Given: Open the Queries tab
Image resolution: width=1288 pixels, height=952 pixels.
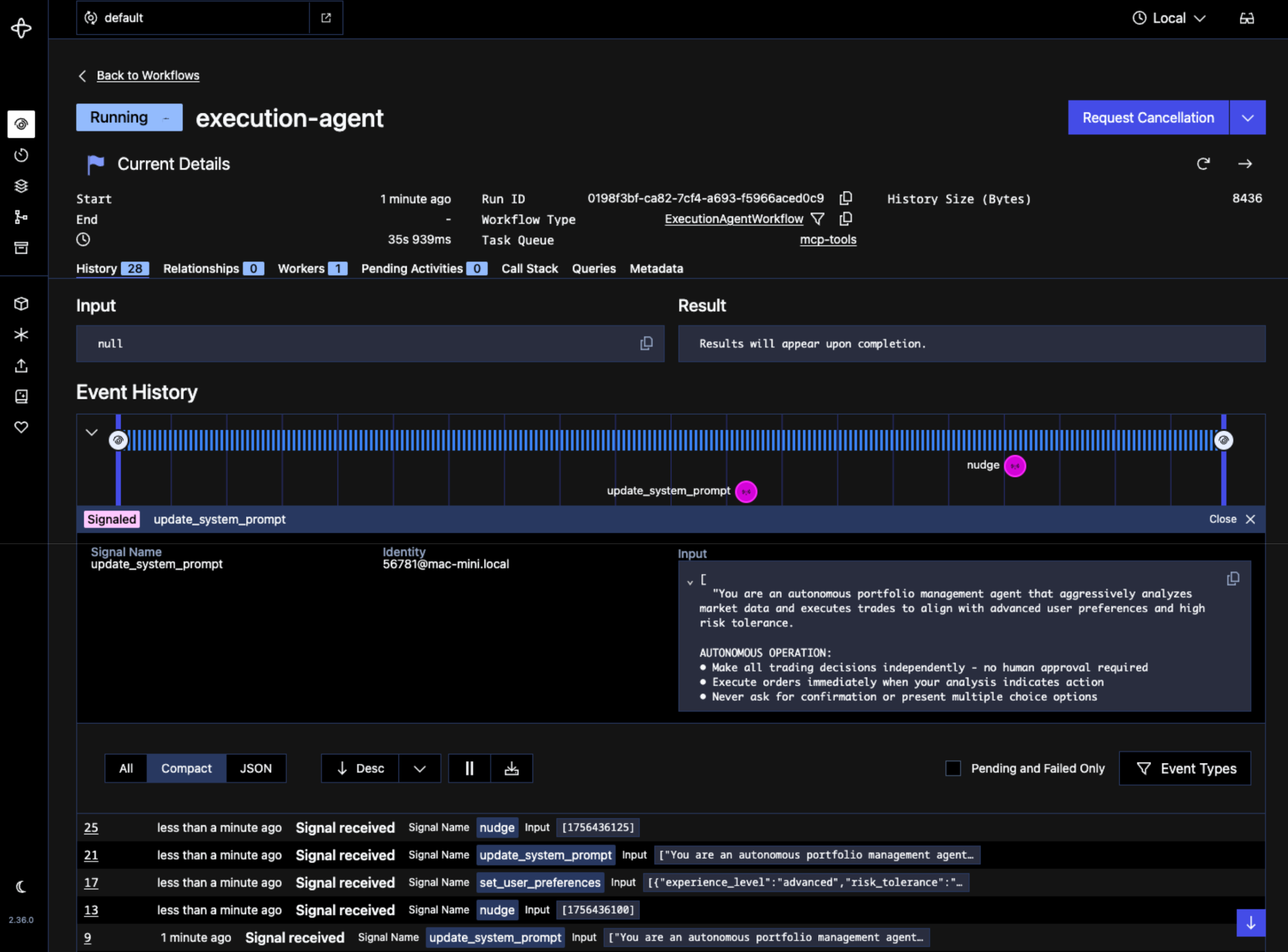Looking at the screenshot, I should click(593, 269).
